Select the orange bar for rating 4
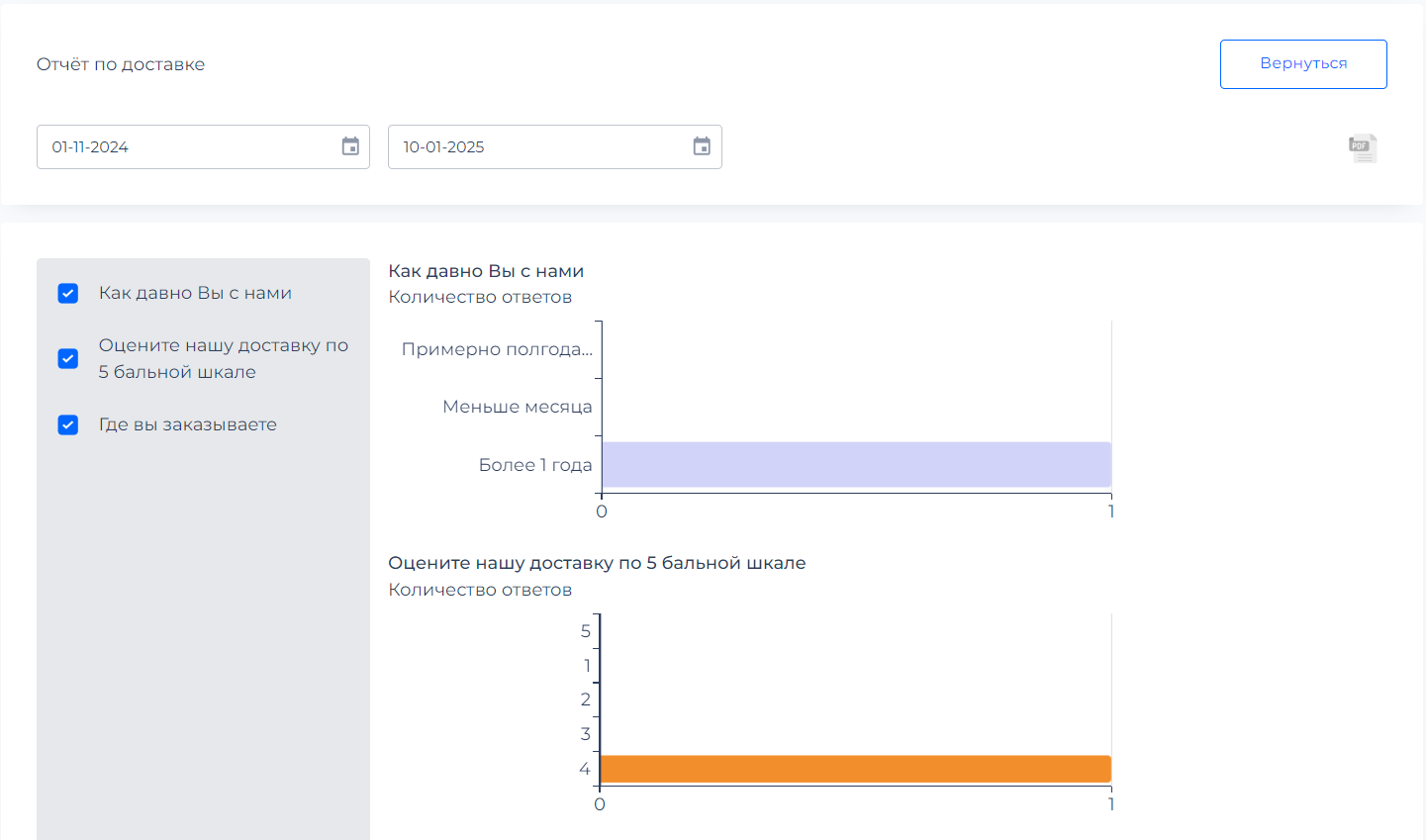This screenshot has width=1426, height=840. 855,769
